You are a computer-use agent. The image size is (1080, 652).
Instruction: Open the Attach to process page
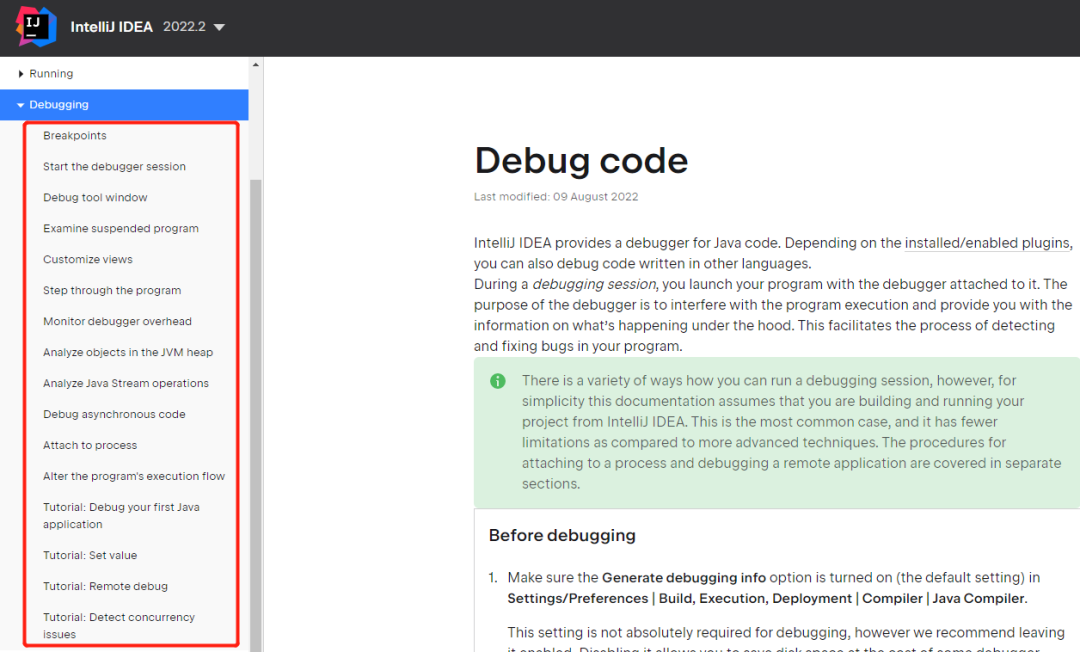pos(90,445)
